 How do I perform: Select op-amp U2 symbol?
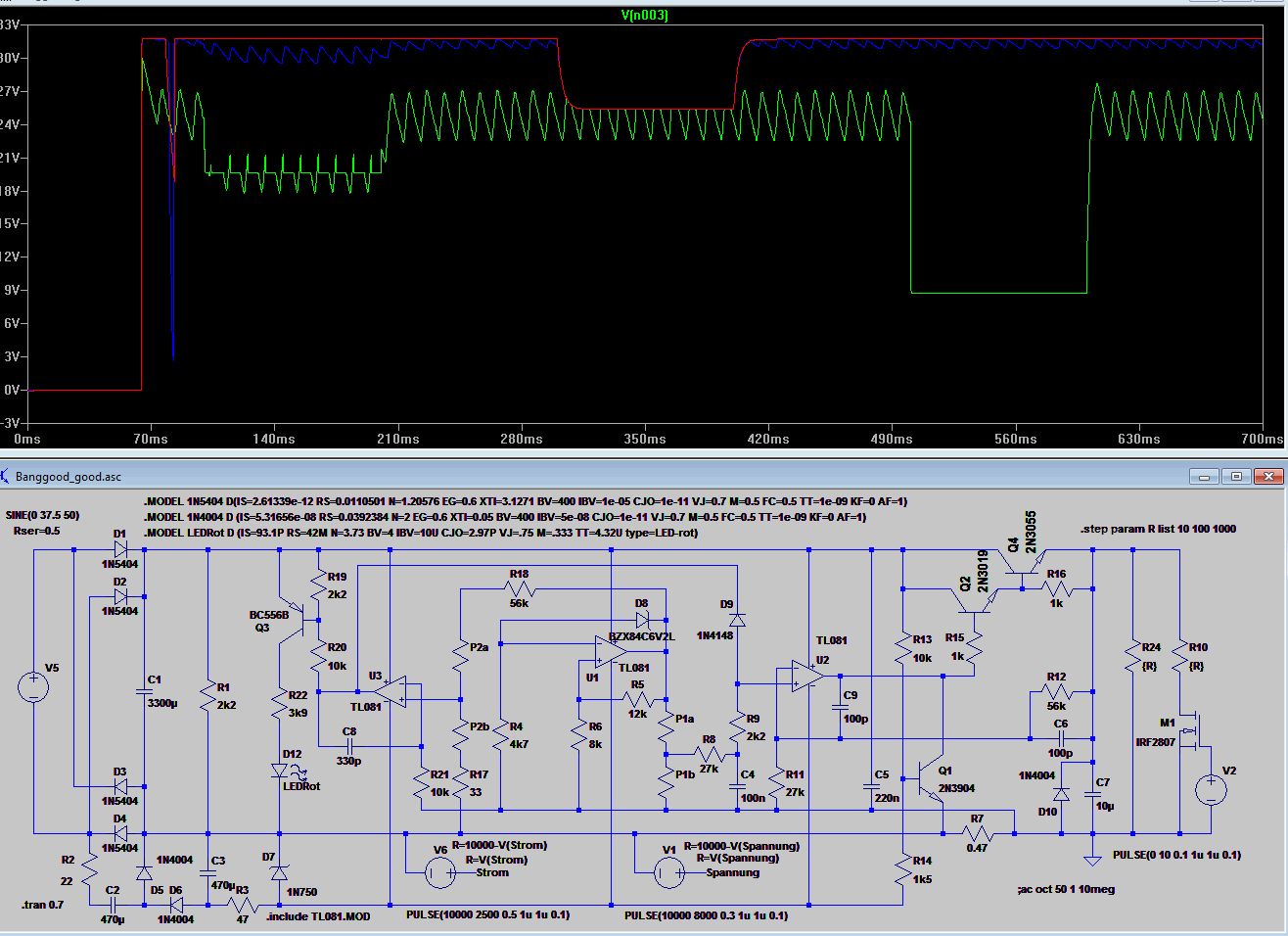tap(809, 676)
